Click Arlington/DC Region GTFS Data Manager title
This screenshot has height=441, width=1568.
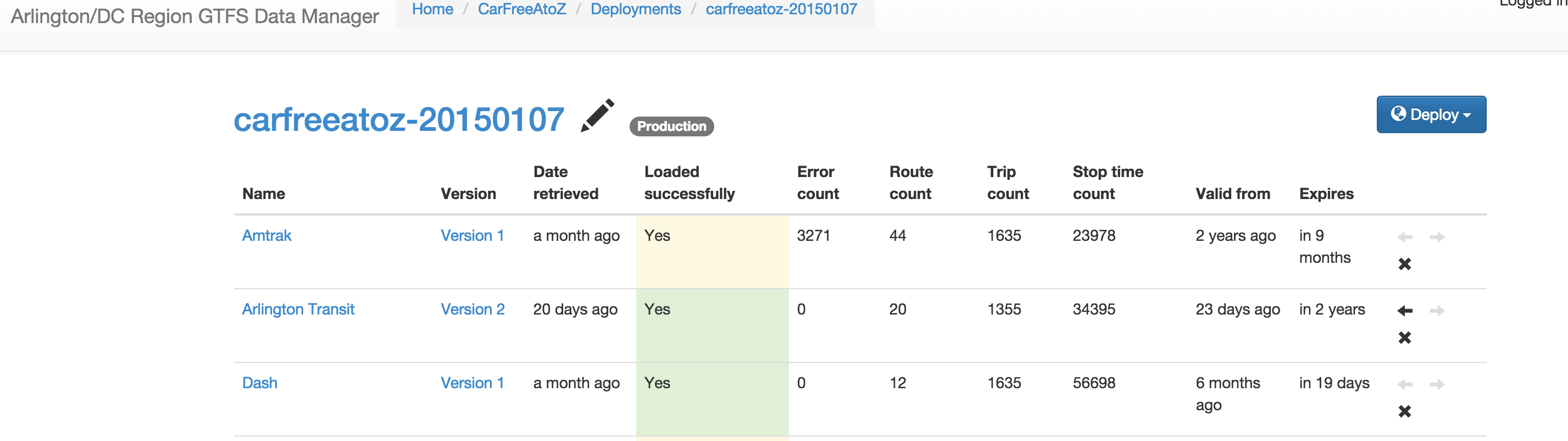pos(195,16)
